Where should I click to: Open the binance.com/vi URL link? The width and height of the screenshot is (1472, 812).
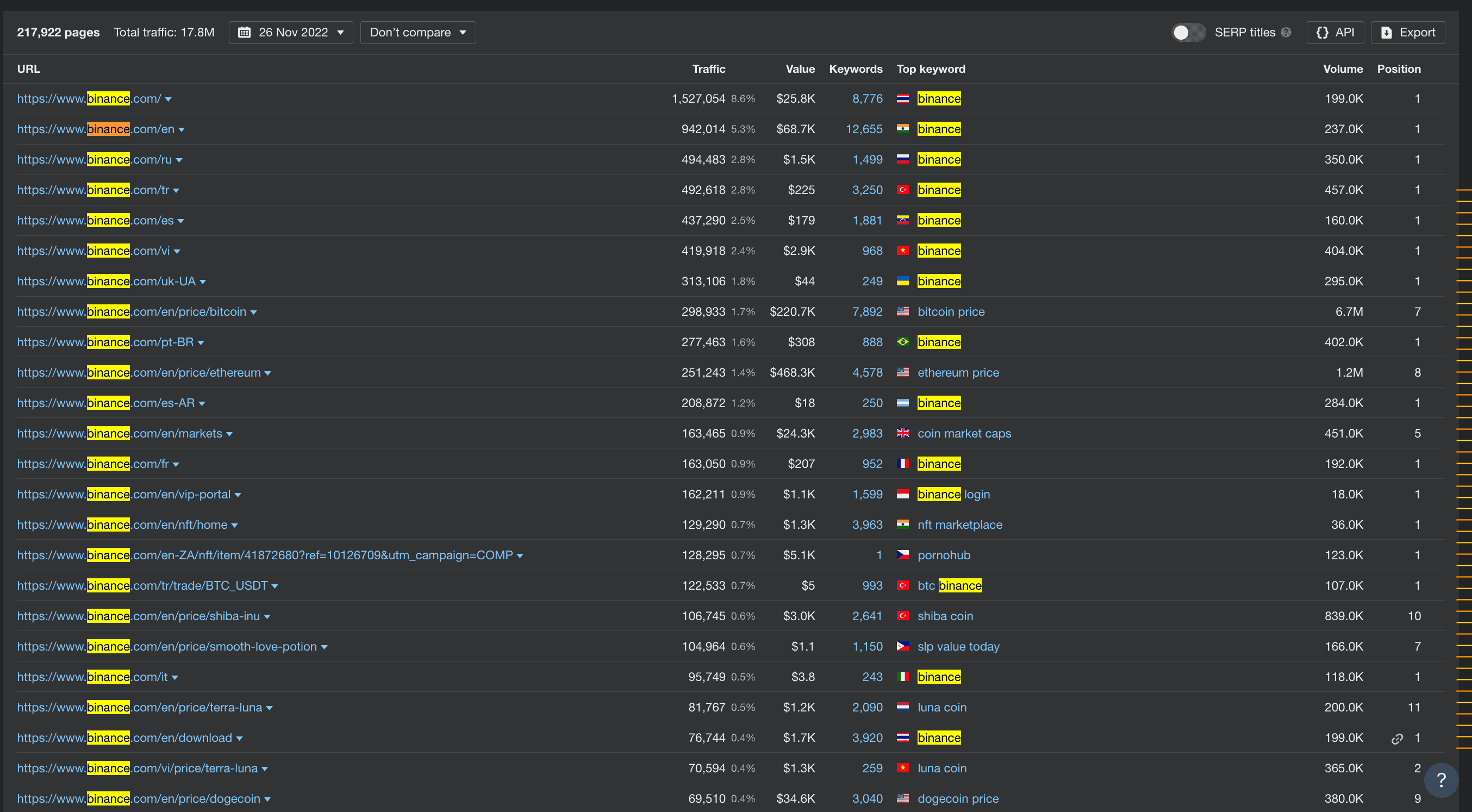coord(93,251)
